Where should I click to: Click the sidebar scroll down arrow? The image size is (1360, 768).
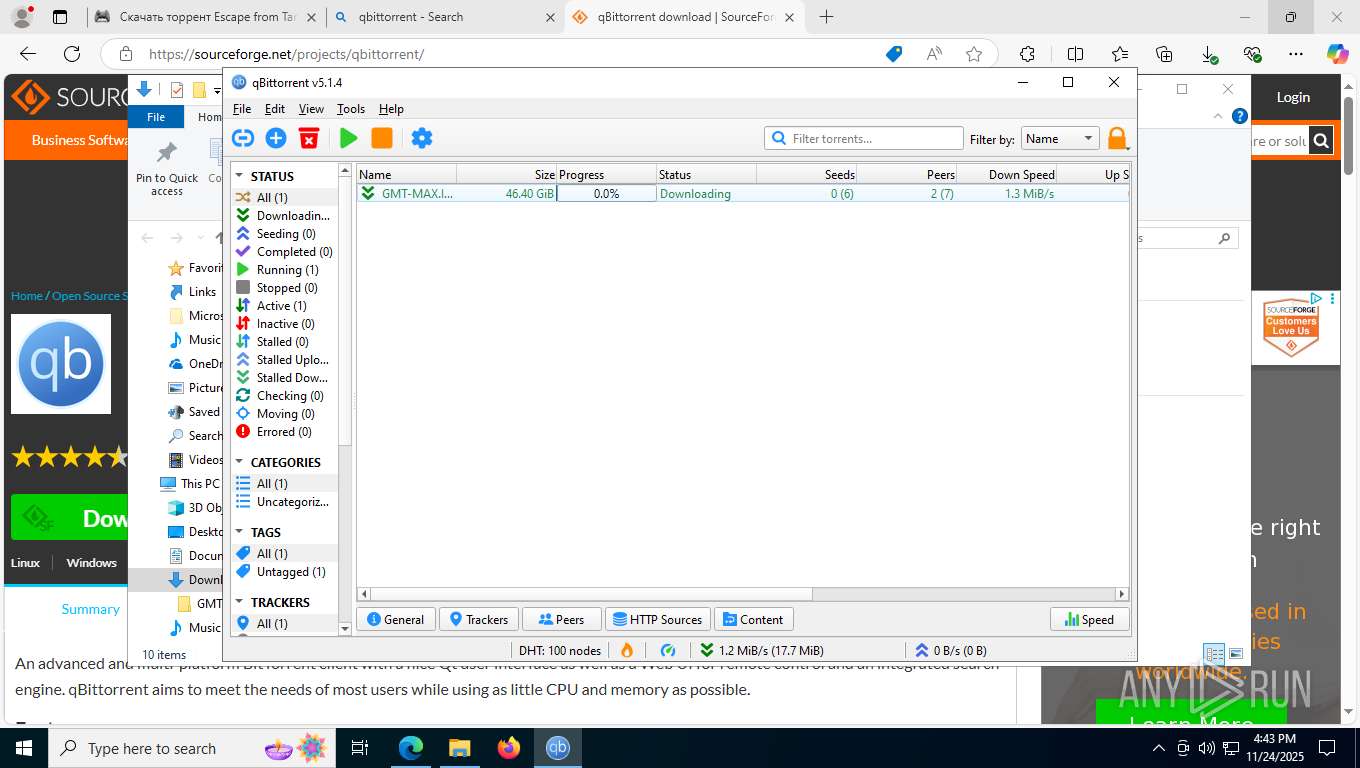click(x=345, y=629)
